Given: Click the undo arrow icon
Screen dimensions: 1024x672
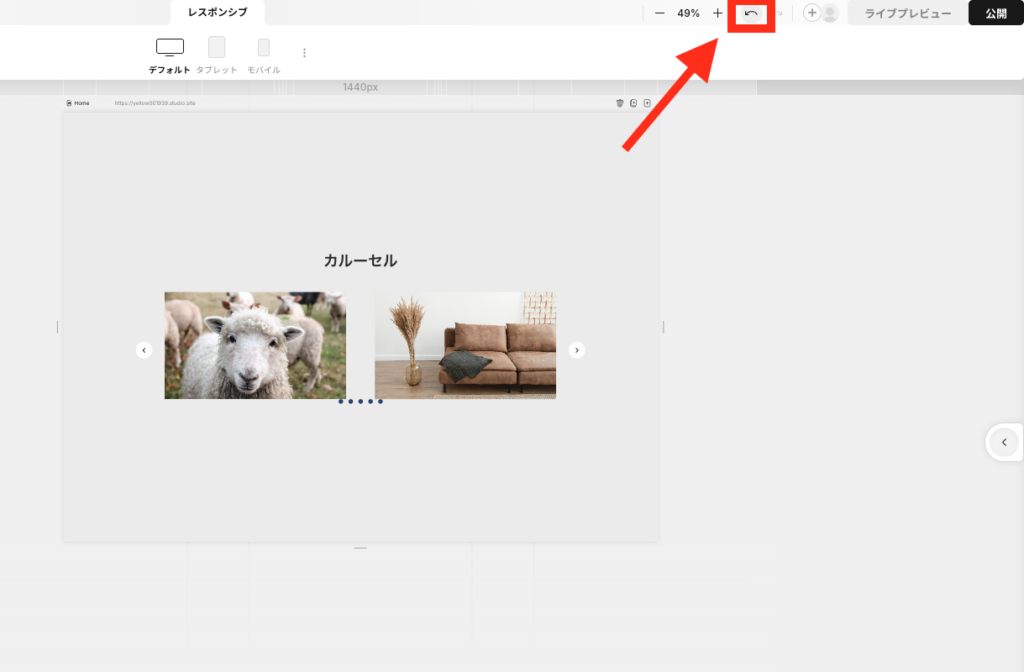Looking at the screenshot, I should 751,14.
